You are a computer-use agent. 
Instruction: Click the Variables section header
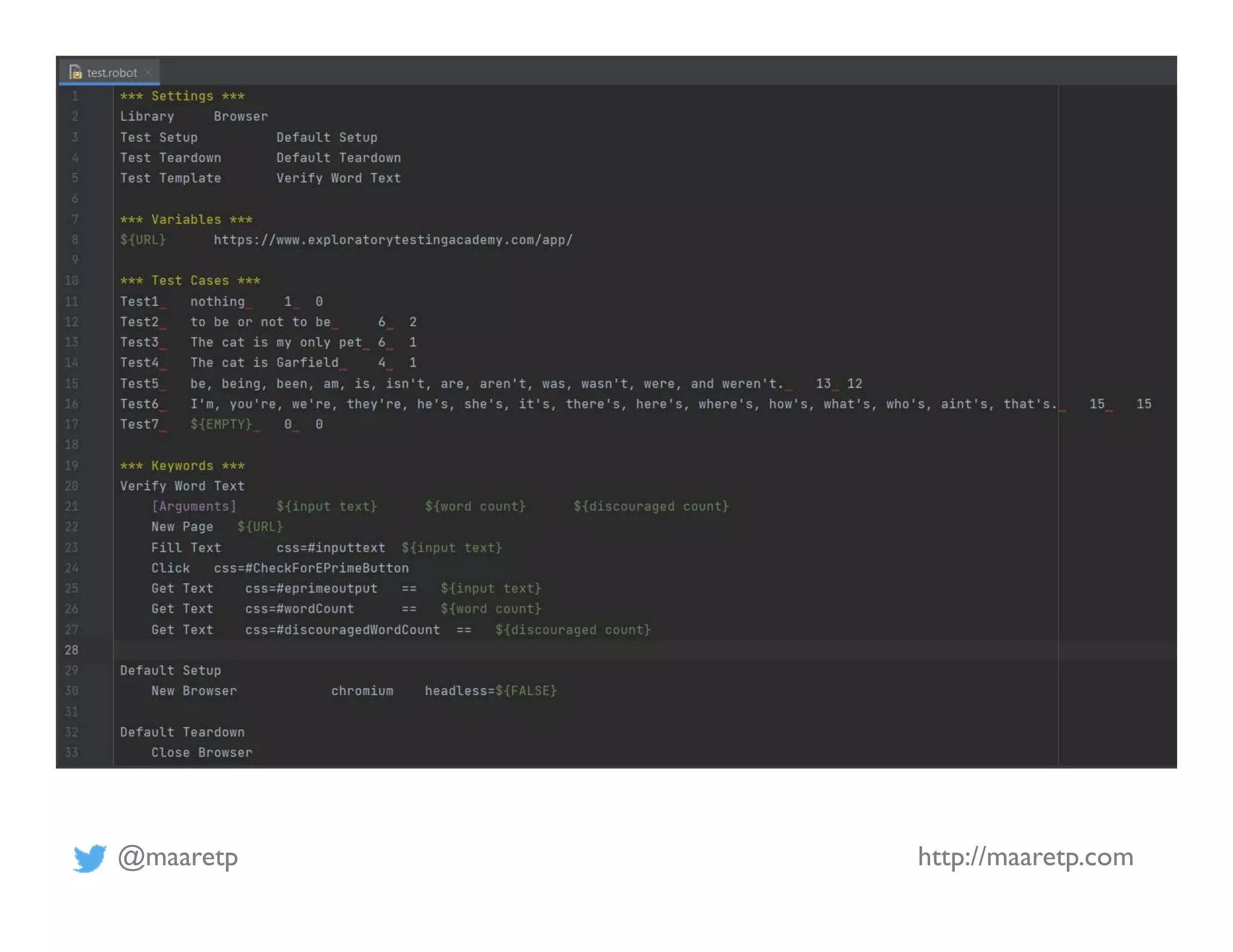tap(185, 220)
